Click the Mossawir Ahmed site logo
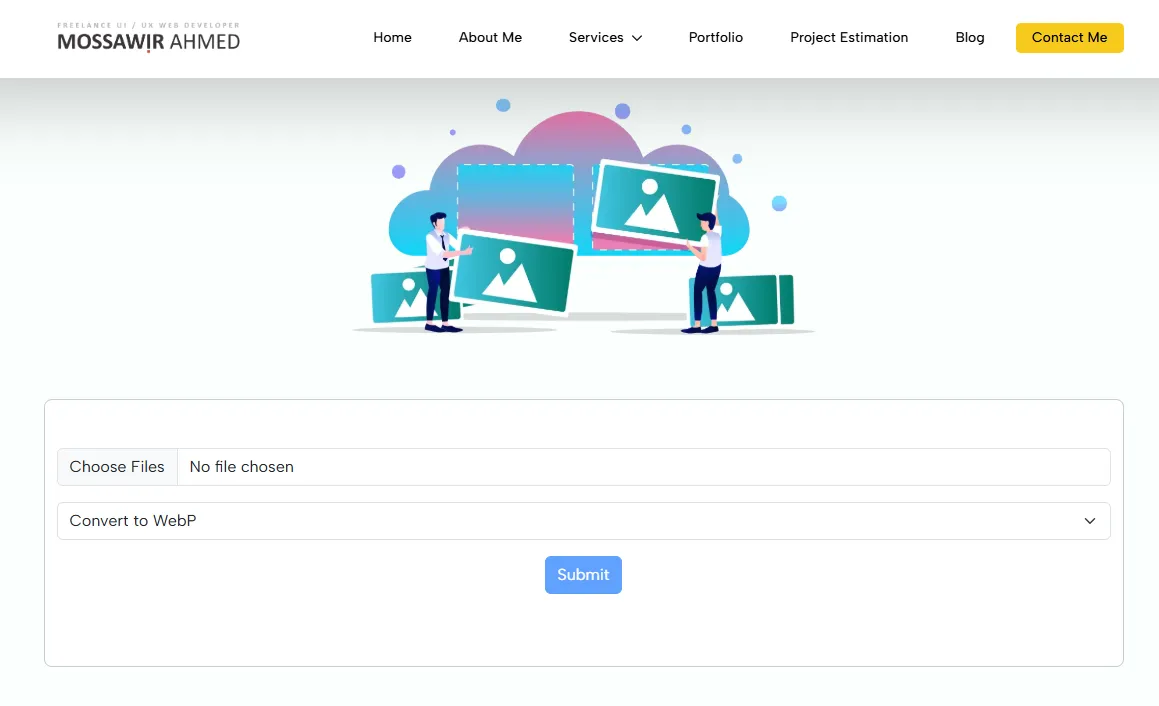 coord(148,37)
